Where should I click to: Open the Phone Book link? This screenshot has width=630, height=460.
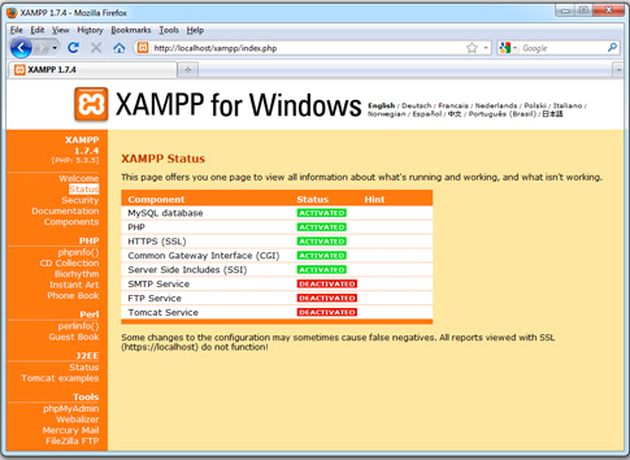click(x=73, y=296)
